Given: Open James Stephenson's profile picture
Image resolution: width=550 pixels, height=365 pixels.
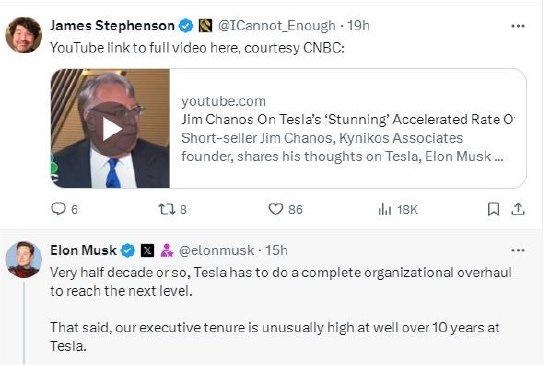Looking at the screenshot, I should (x=24, y=35).
